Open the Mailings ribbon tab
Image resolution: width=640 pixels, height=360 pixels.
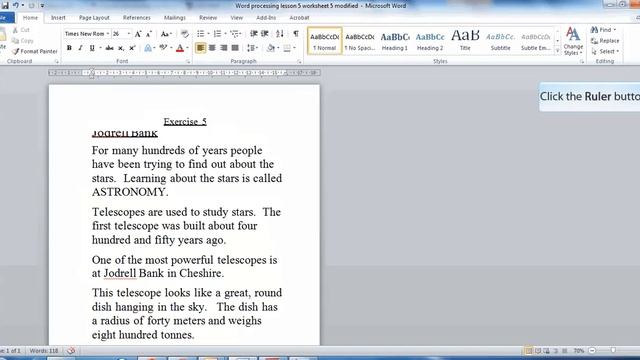pos(175,18)
